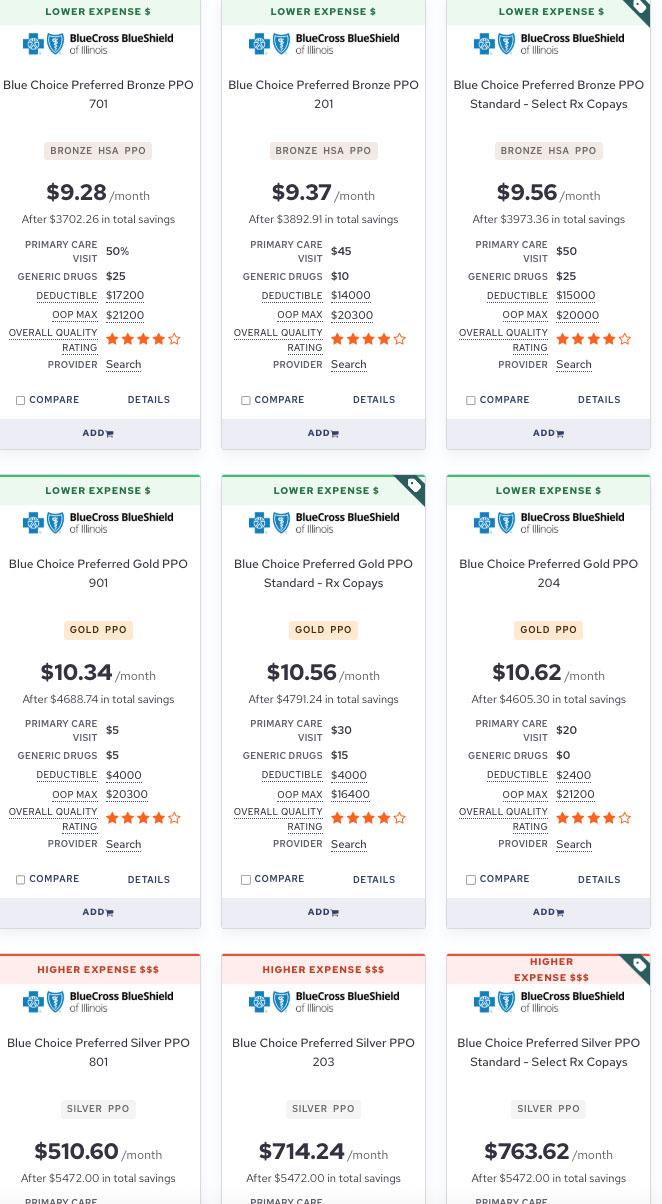
Task: Search providers for Bronze PPO Standard plan
Action: tap(573, 365)
